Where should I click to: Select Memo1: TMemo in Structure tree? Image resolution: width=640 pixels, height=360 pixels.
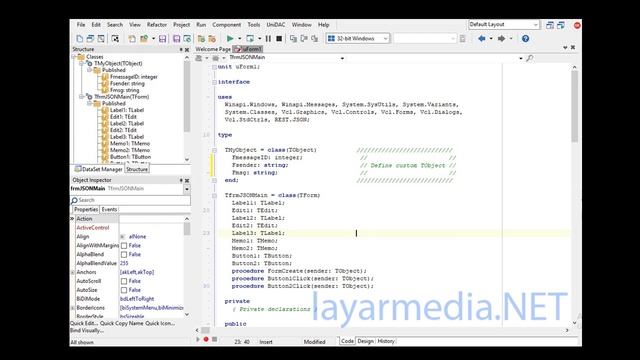pyautogui.click(x=130, y=144)
